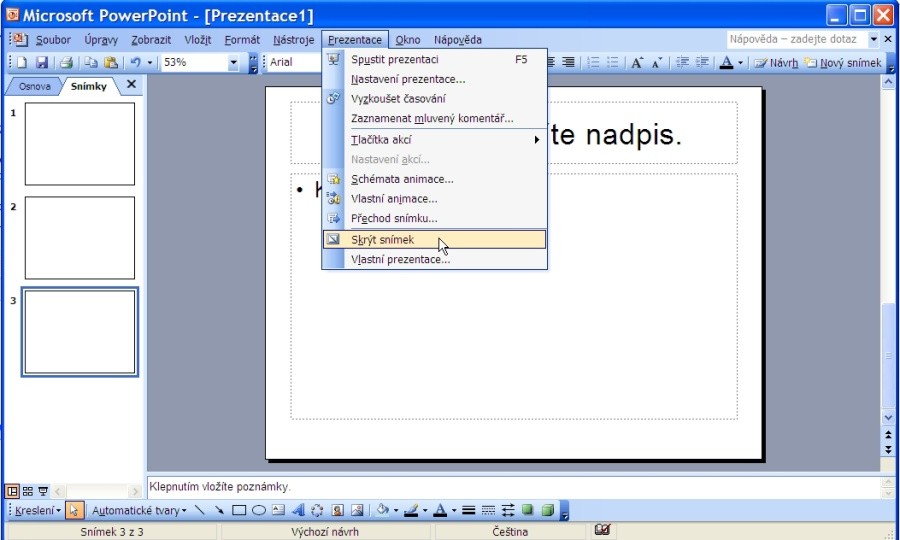Select the Oval drawing tool

(x=259, y=510)
